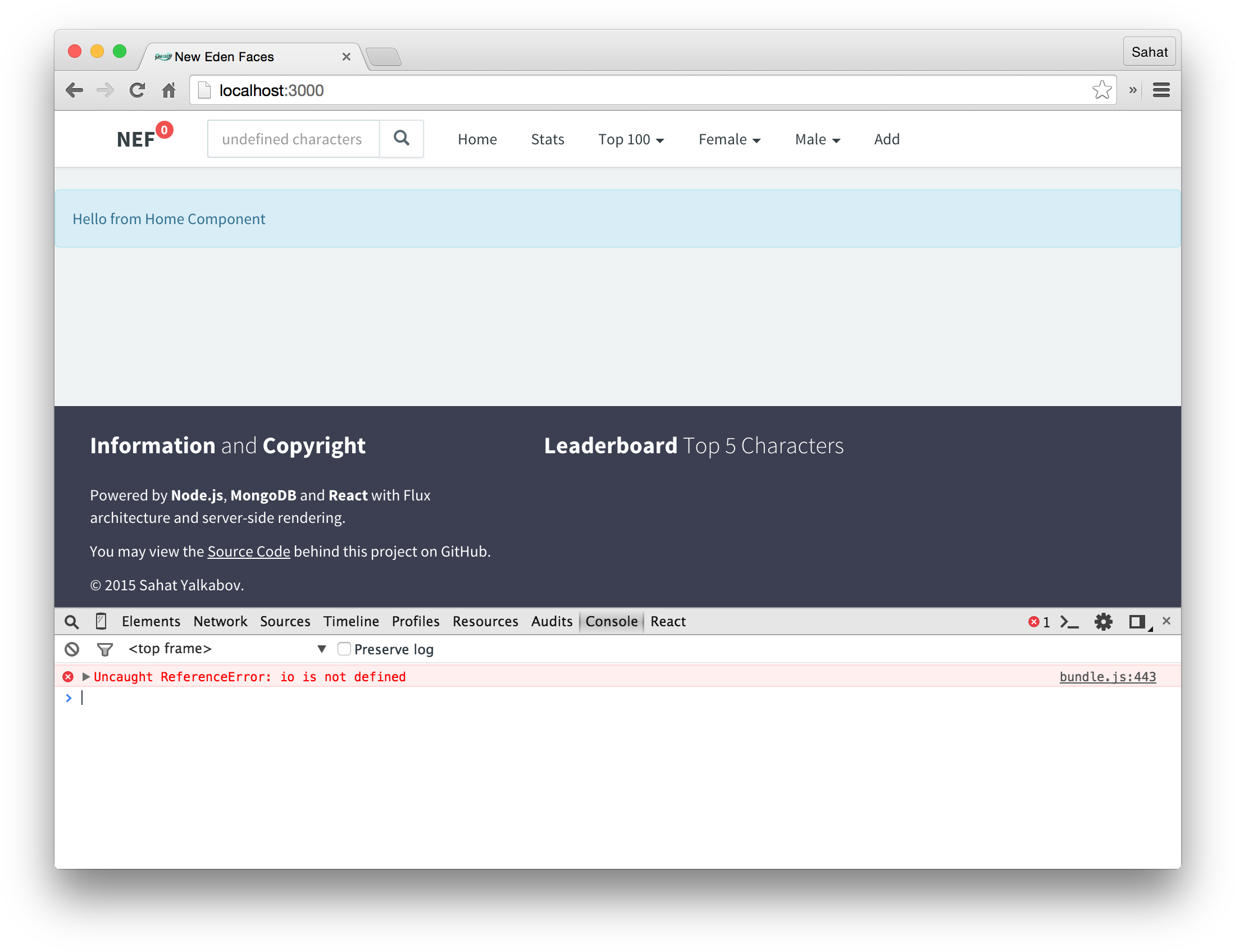The image size is (1235, 952).
Task: Open DevTools settings gear
Action: (x=1102, y=622)
